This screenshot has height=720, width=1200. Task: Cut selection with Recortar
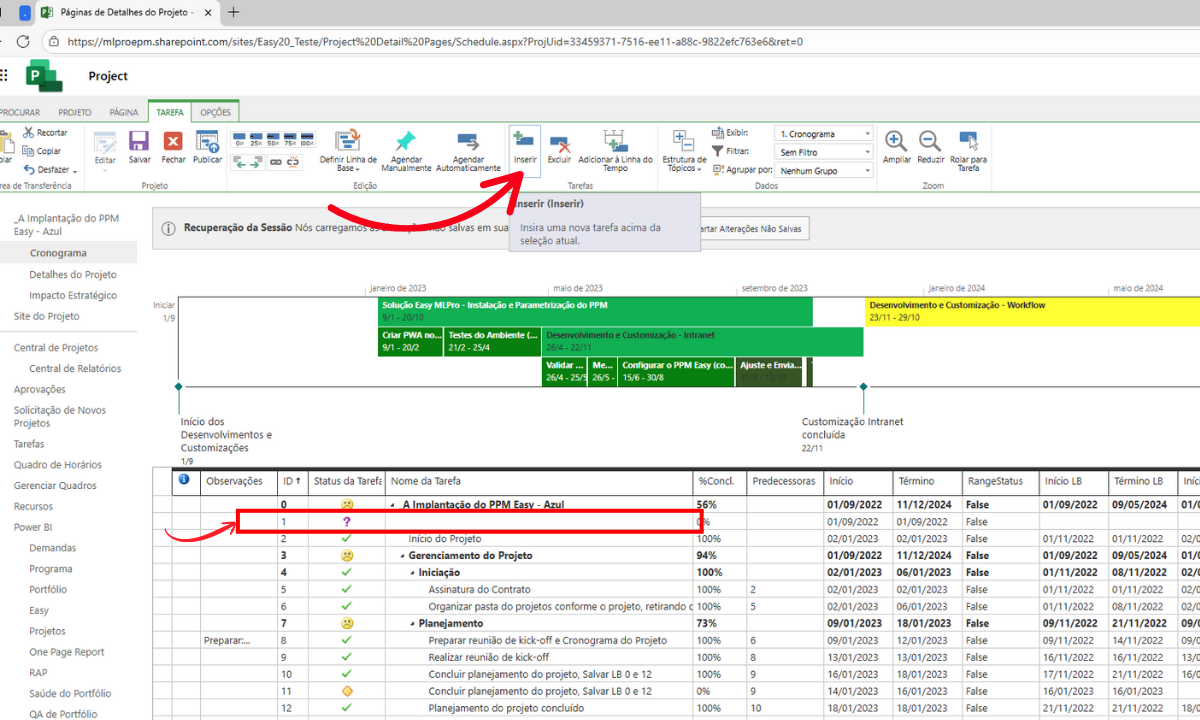pyautogui.click(x=45, y=133)
